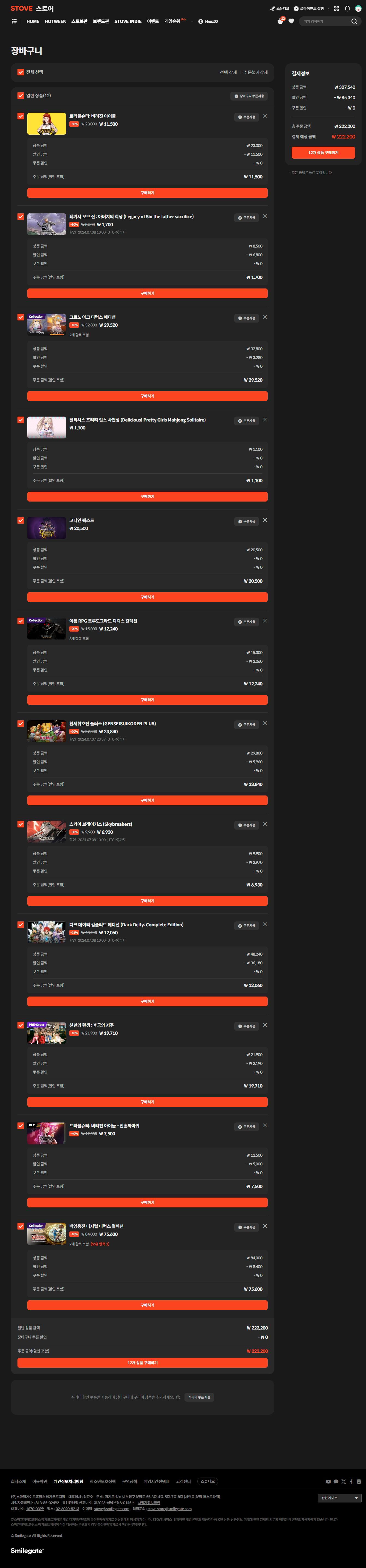
Task: Go to the HOTWEEK menu item
Action: point(55,21)
